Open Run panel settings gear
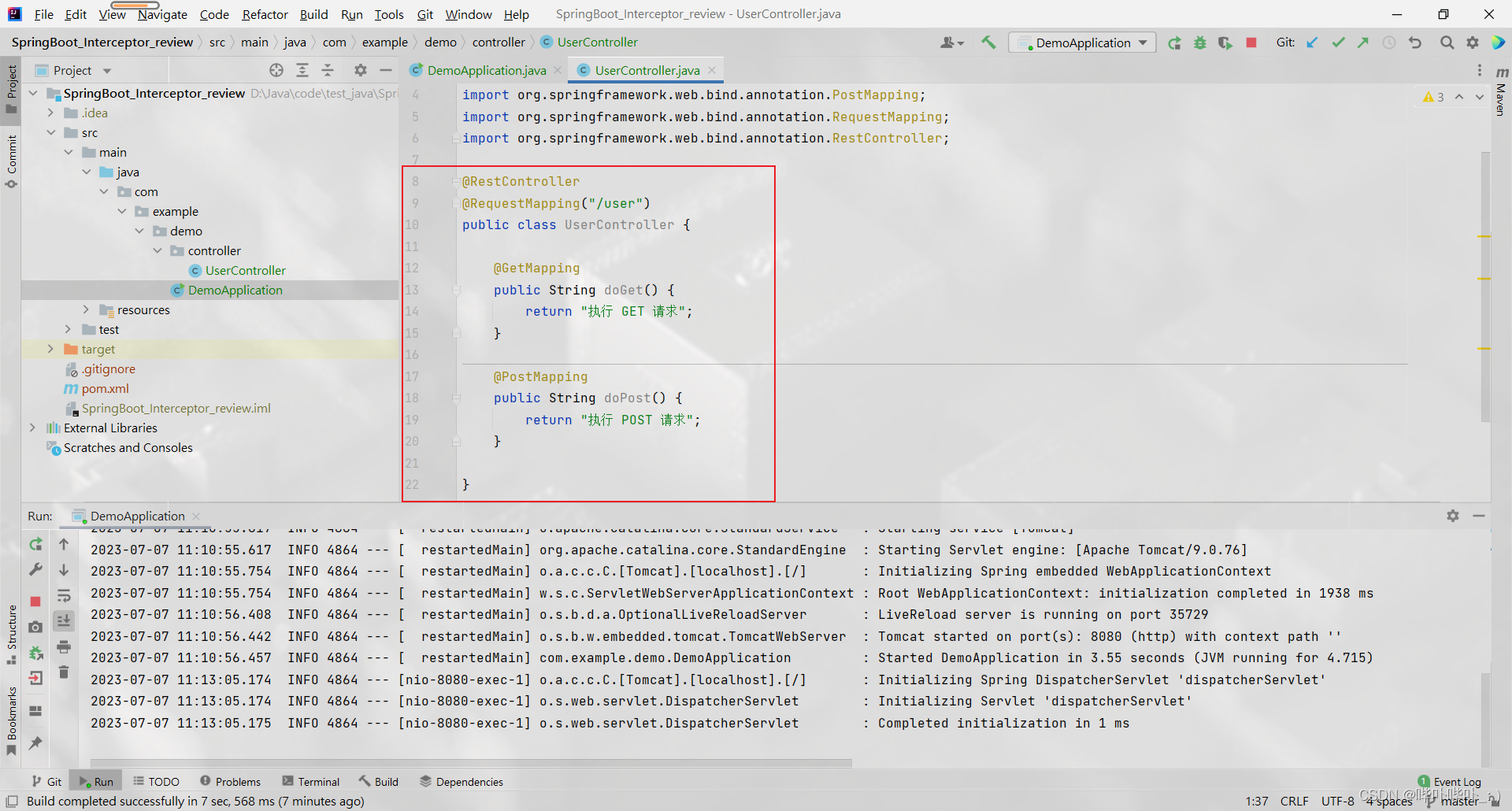This screenshot has height=811, width=1512. (x=1453, y=516)
